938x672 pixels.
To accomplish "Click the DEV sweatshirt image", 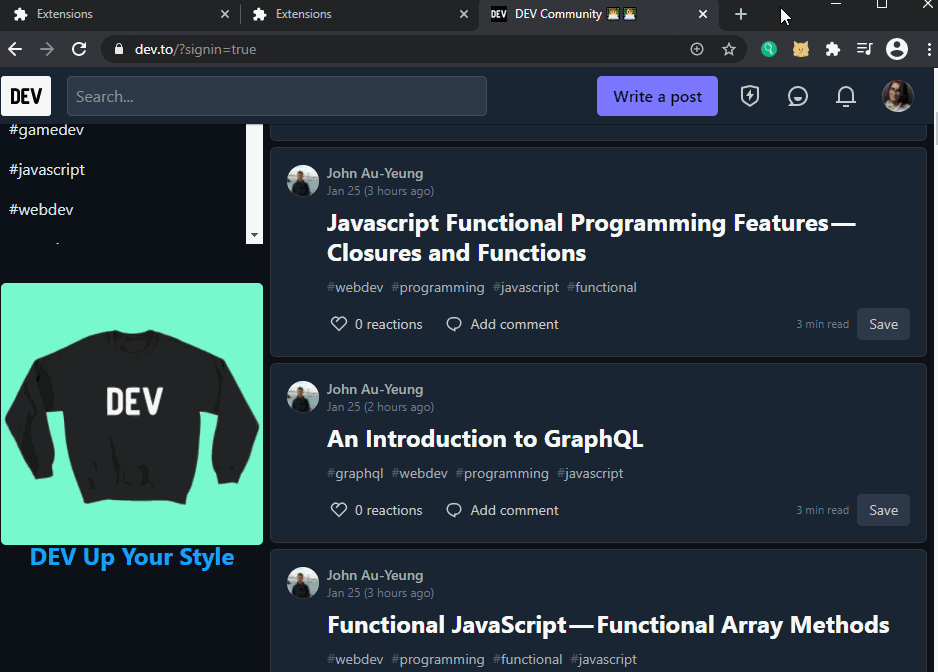I will click(x=132, y=413).
